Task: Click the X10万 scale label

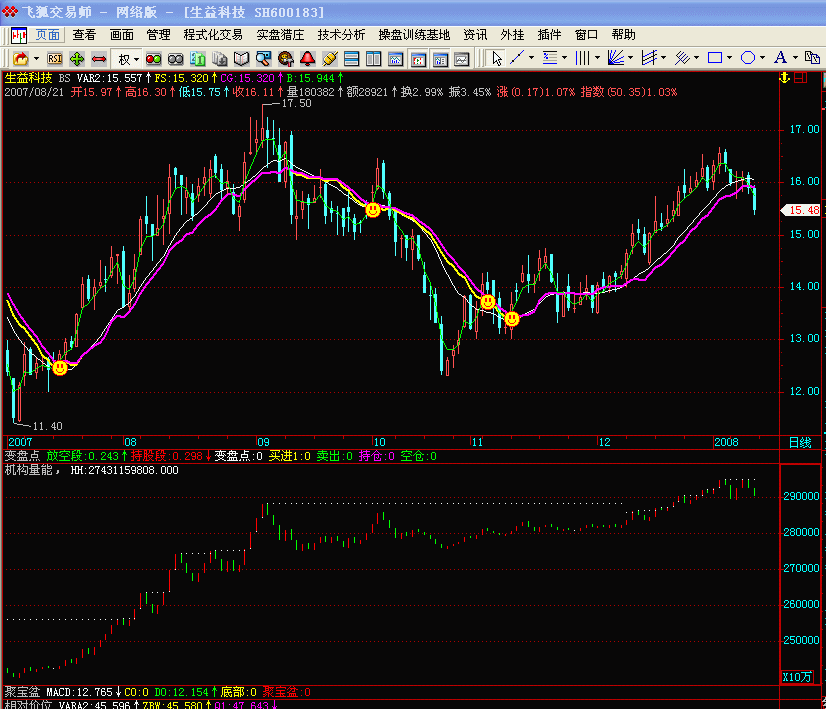Action: click(x=797, y=677)
